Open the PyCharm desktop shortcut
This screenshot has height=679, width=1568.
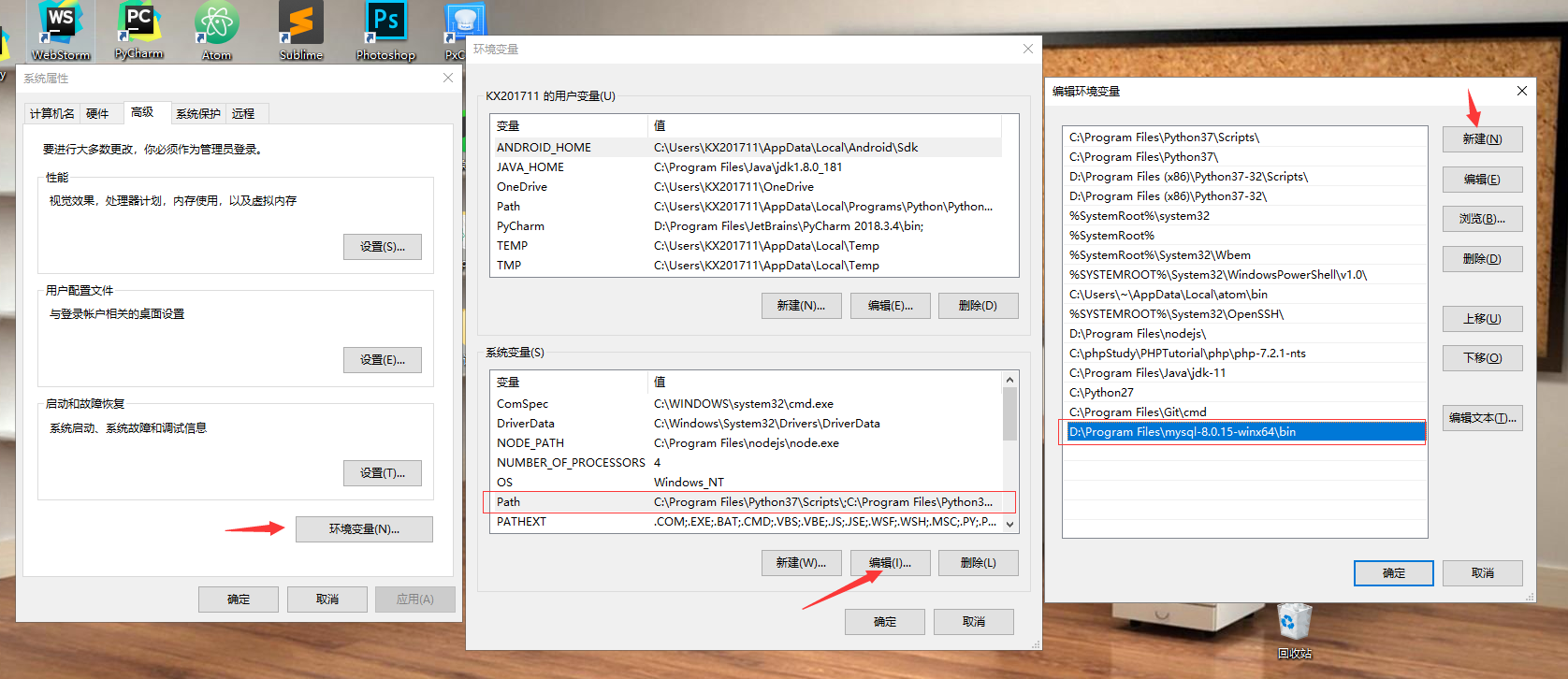(x=138, y=31)
